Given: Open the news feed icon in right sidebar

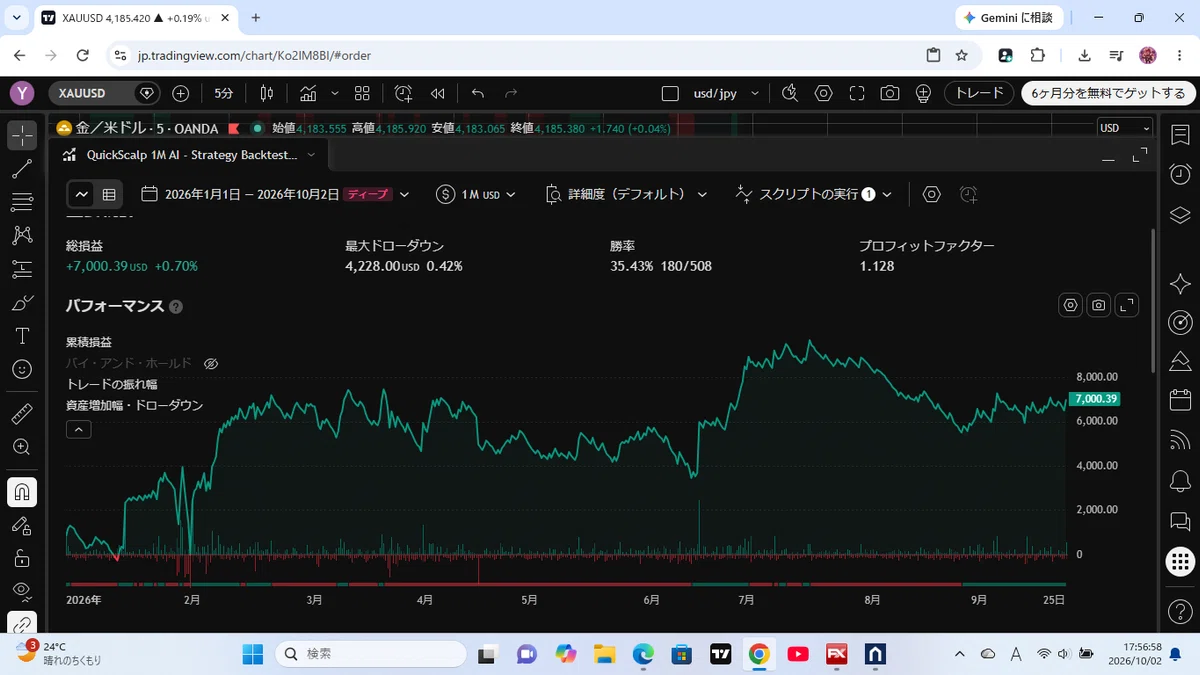Looking at the screenshot, I should [x=1180, y=439].
